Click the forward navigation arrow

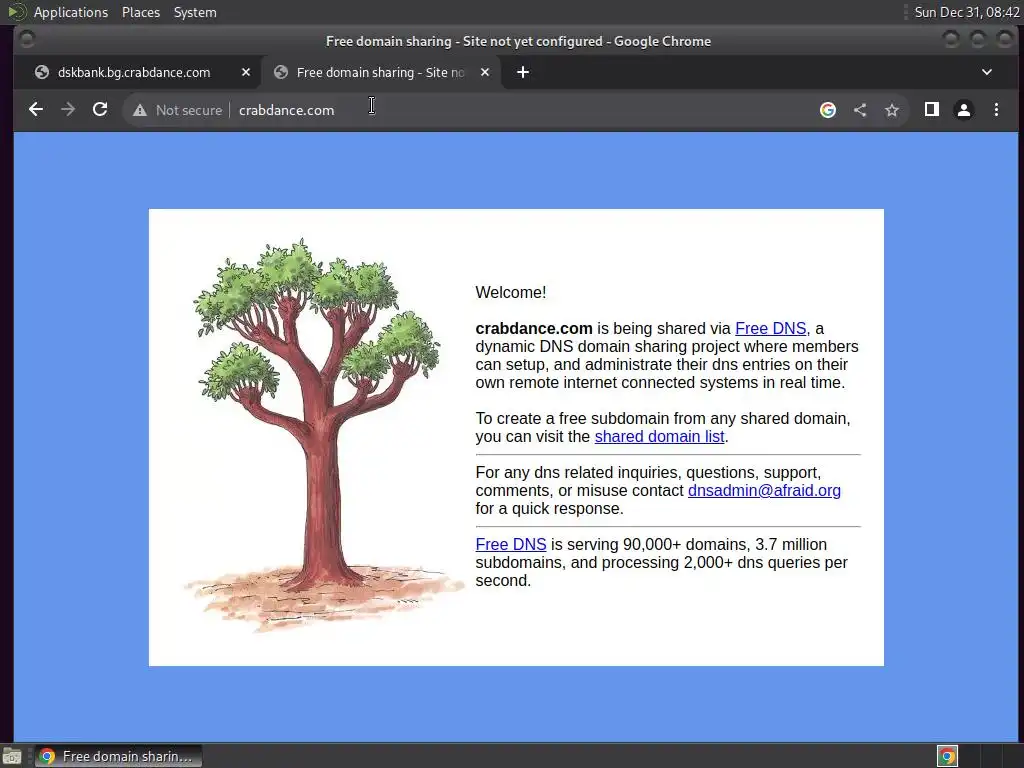[x=68, y=110]
